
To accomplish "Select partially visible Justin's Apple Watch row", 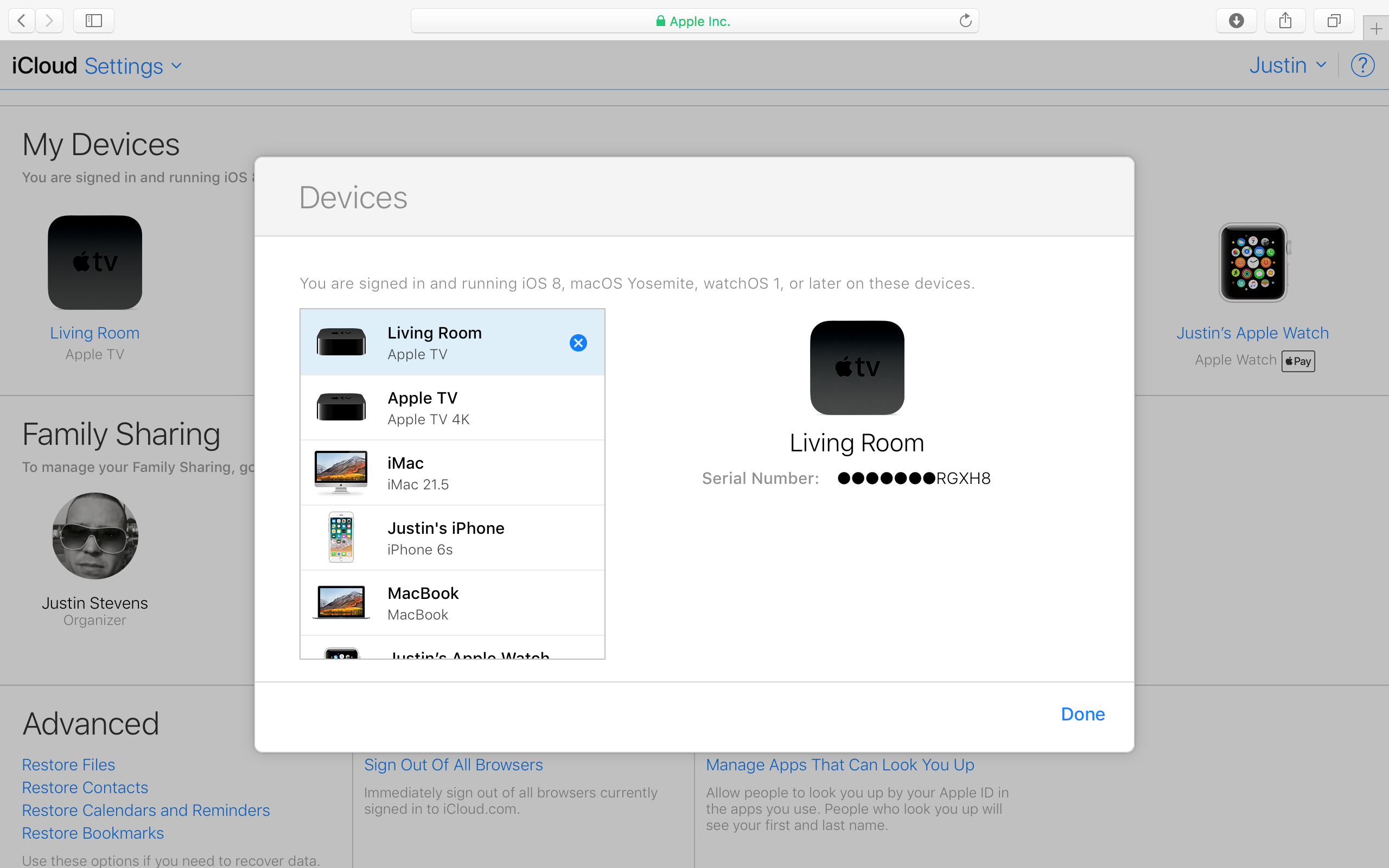I will point(453,648).
